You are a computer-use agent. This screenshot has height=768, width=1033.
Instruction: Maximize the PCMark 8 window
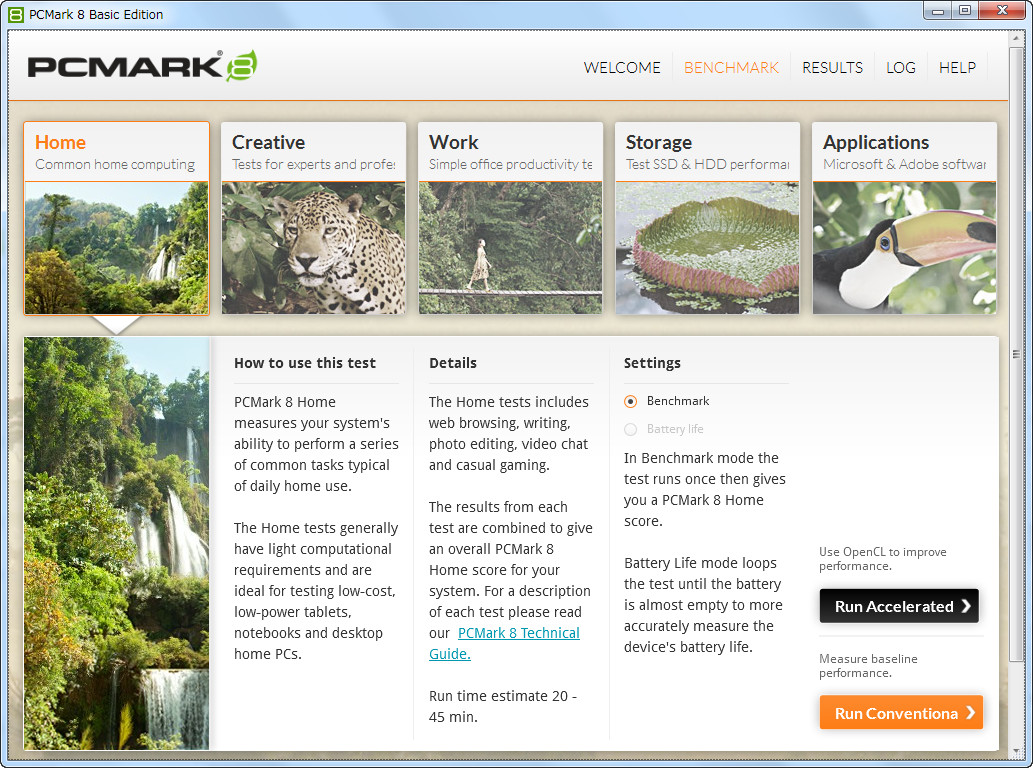(x=965, y=11)
